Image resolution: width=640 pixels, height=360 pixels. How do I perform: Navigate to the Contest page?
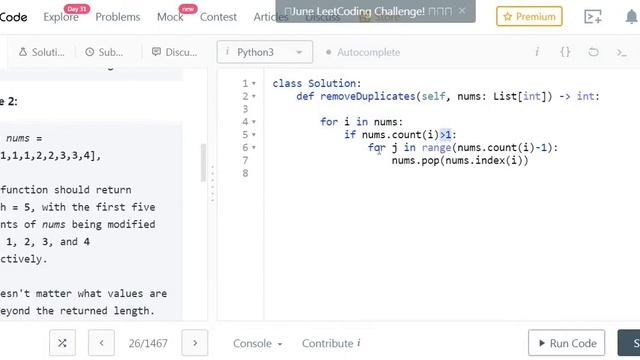click(218, 17)
